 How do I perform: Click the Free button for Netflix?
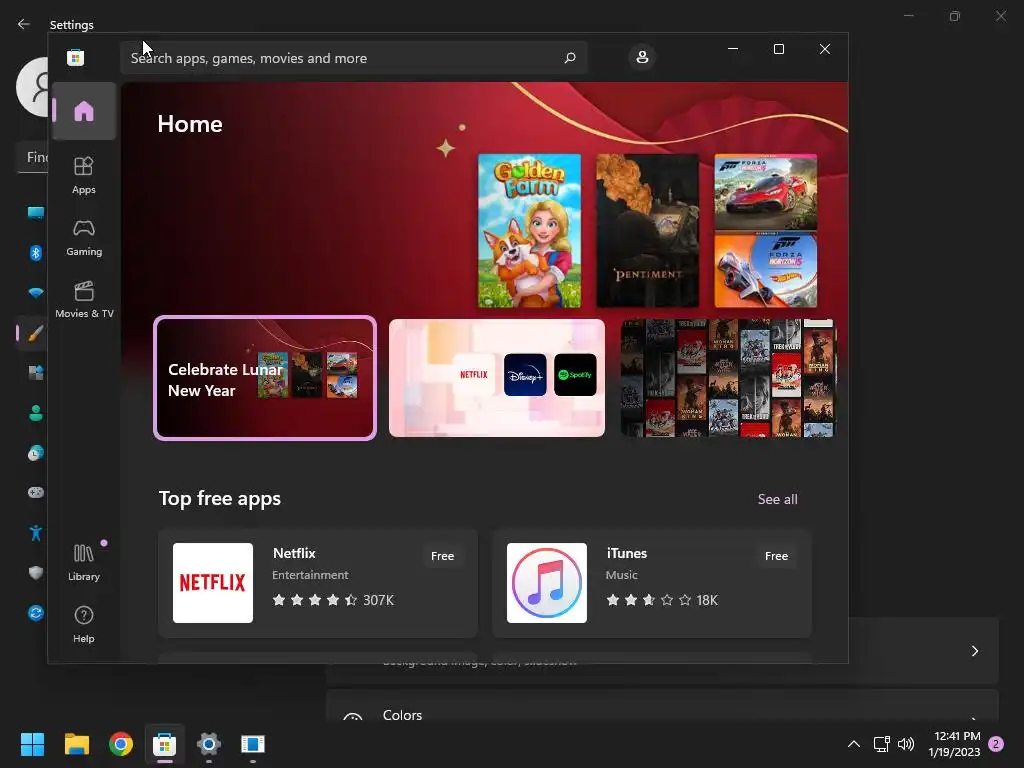[x=442, y=556]
